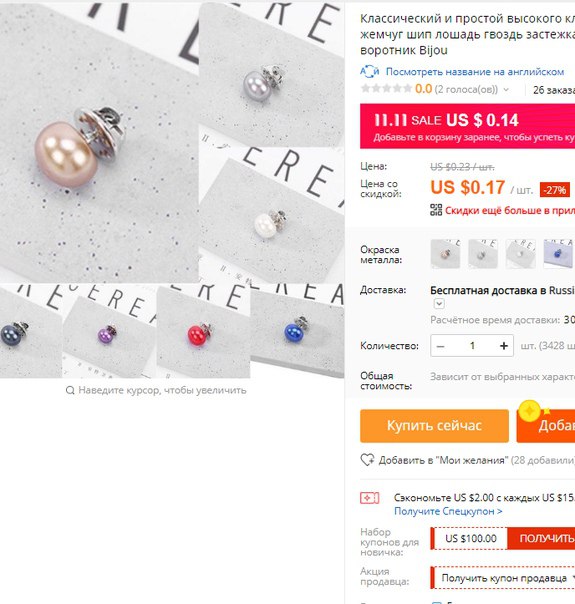Click the translate icon beside the English title link
Screen dimensions: 575x604
(x=369, y=71)
